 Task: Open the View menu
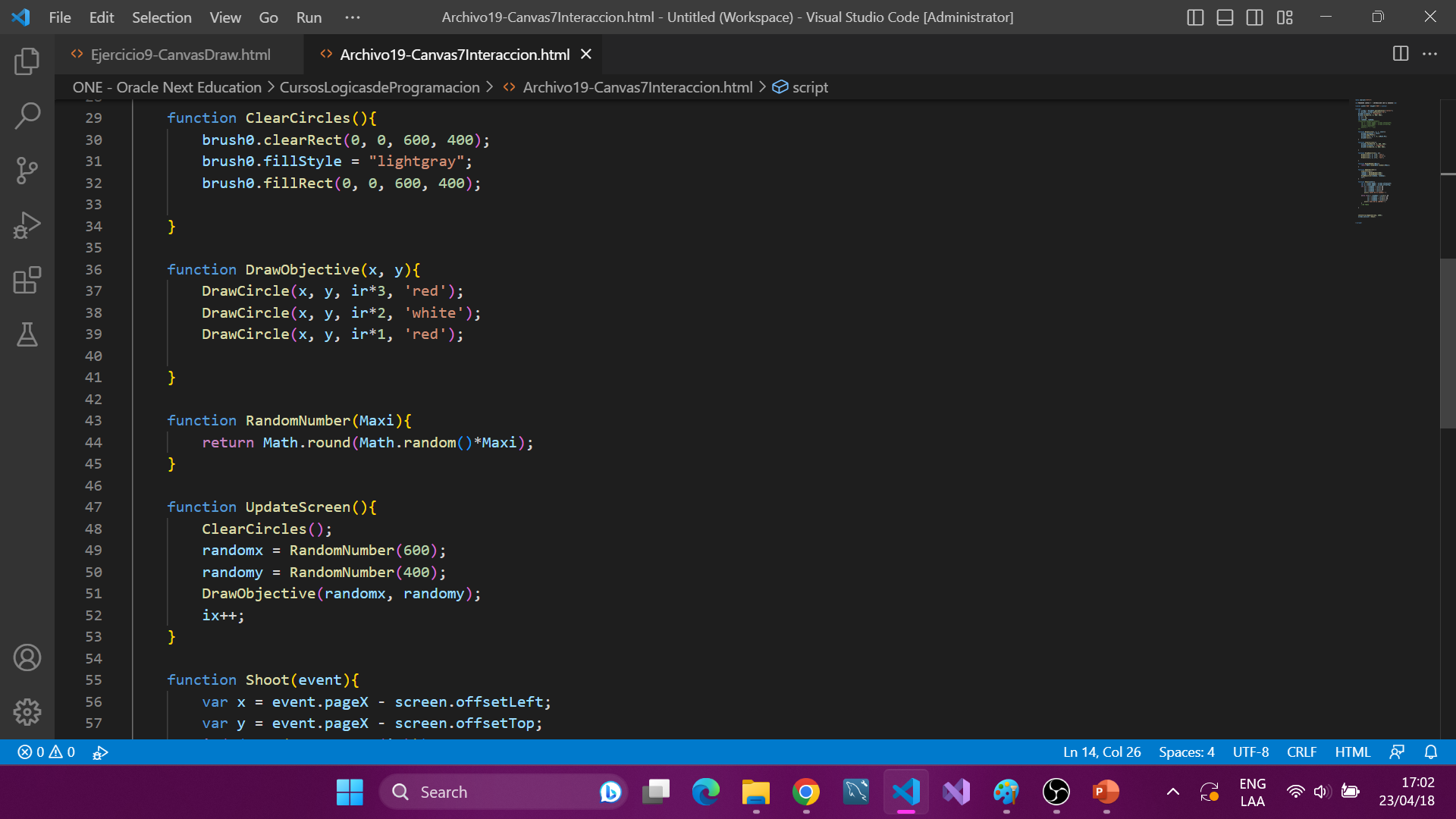(x=225, y=17)
